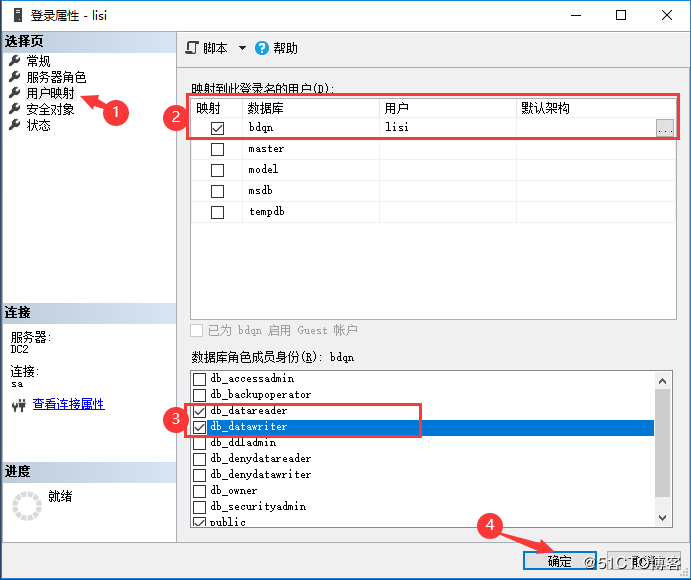Select the lisi user cell
Image resolution: width=691 pixels, height=580 pixels.
coord(447,128)
